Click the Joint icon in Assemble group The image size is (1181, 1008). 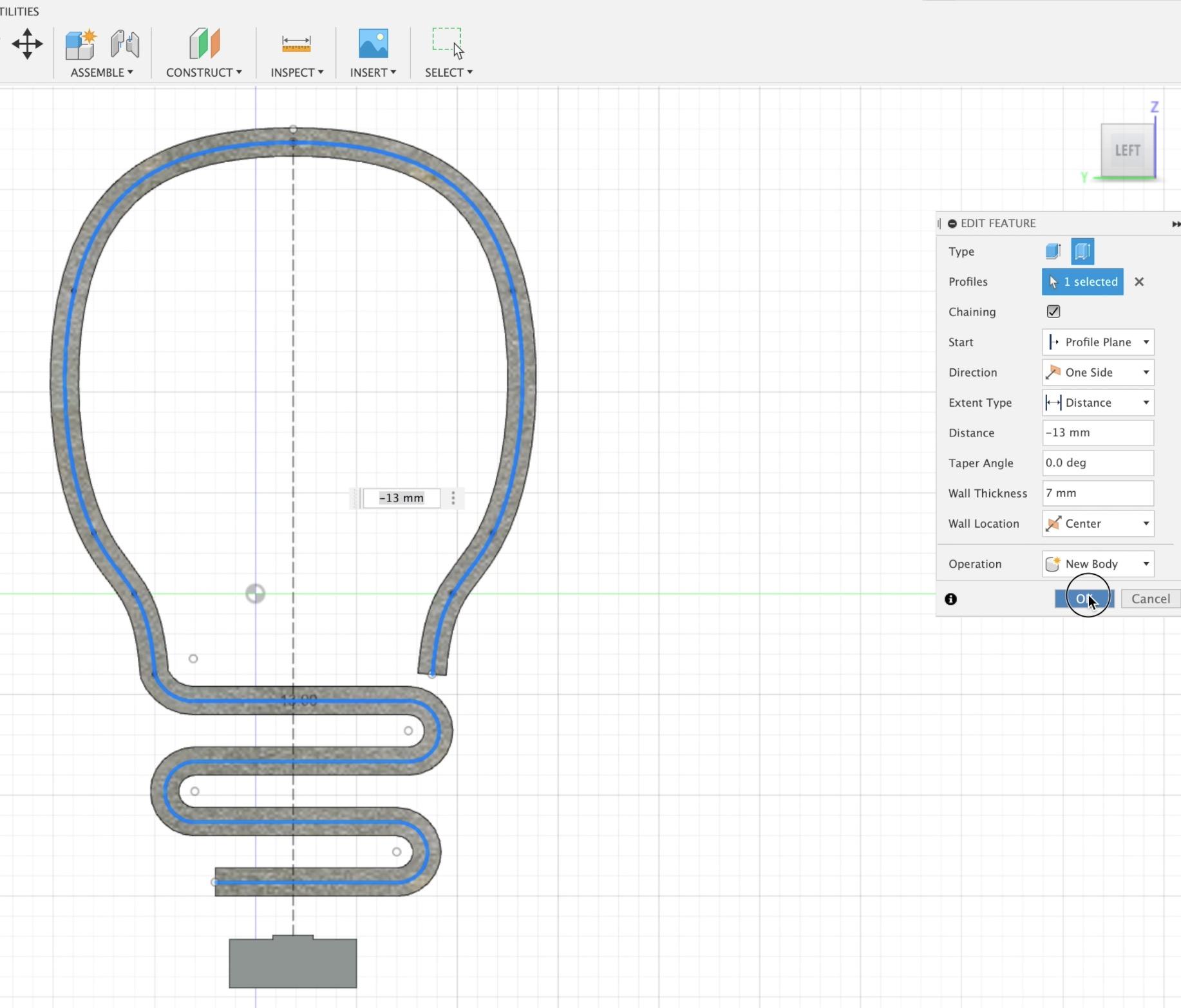click(x=124, y=44)
